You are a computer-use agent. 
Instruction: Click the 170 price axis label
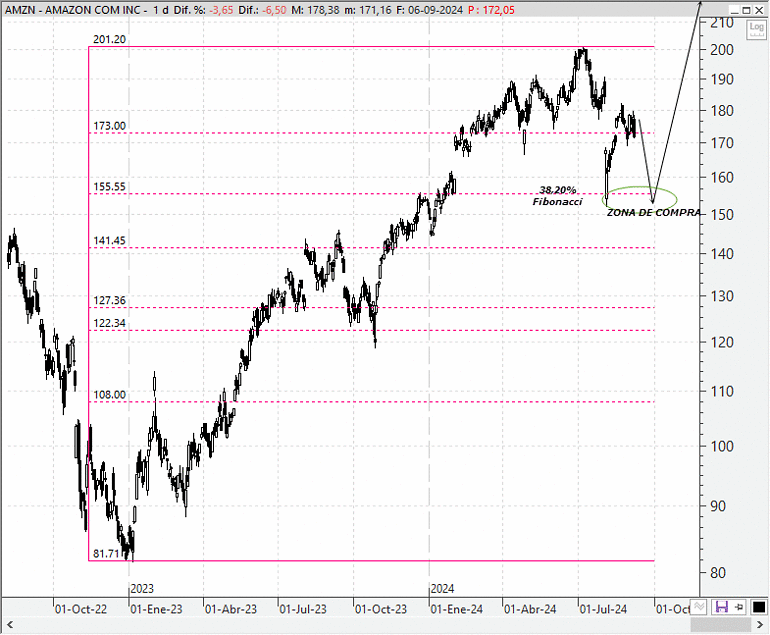click(x=722, y=143)
